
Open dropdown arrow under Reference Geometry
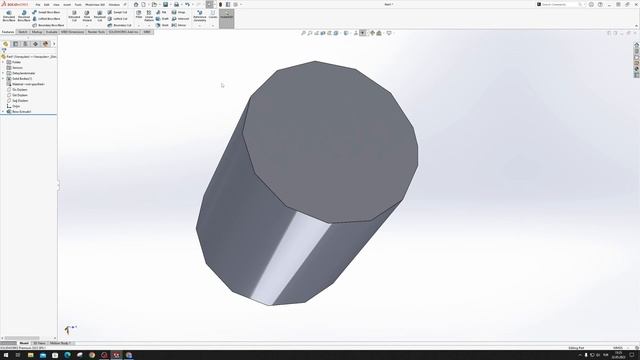coord(200,26)
